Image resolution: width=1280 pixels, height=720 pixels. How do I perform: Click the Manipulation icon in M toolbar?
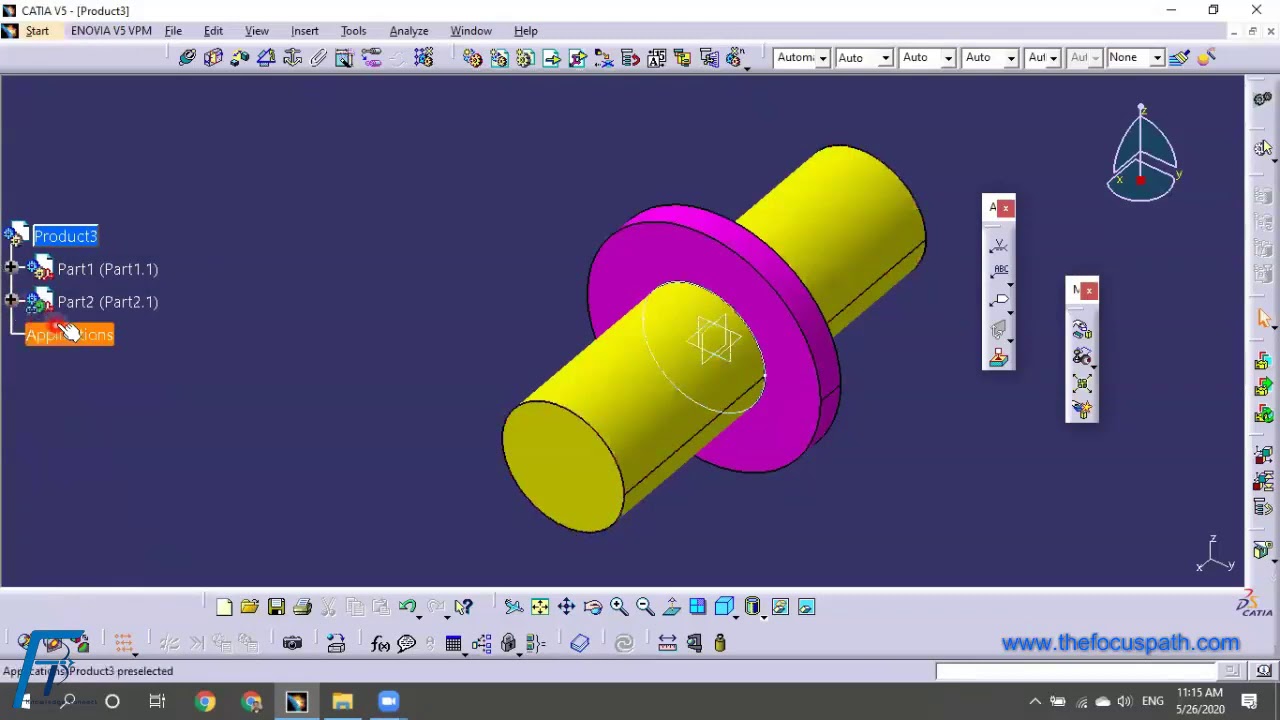(x=1082, y=329)
